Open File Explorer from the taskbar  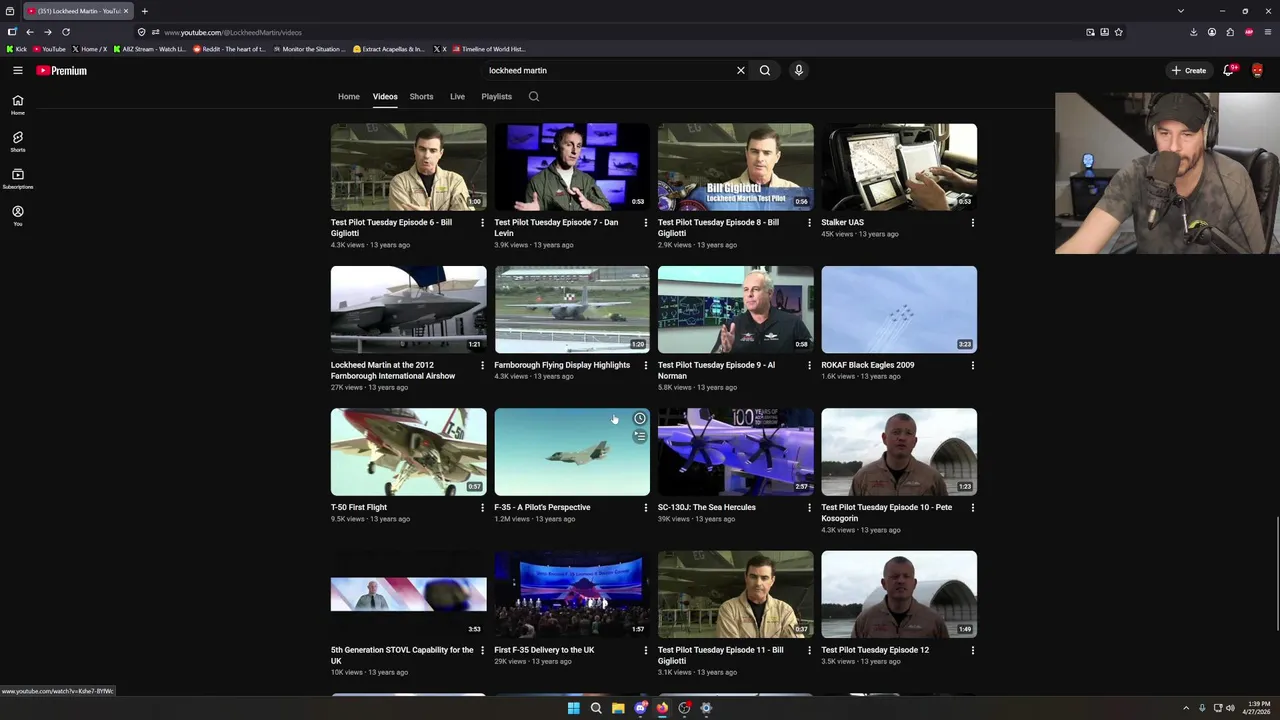pyautogui.click(x=618, y=708)
